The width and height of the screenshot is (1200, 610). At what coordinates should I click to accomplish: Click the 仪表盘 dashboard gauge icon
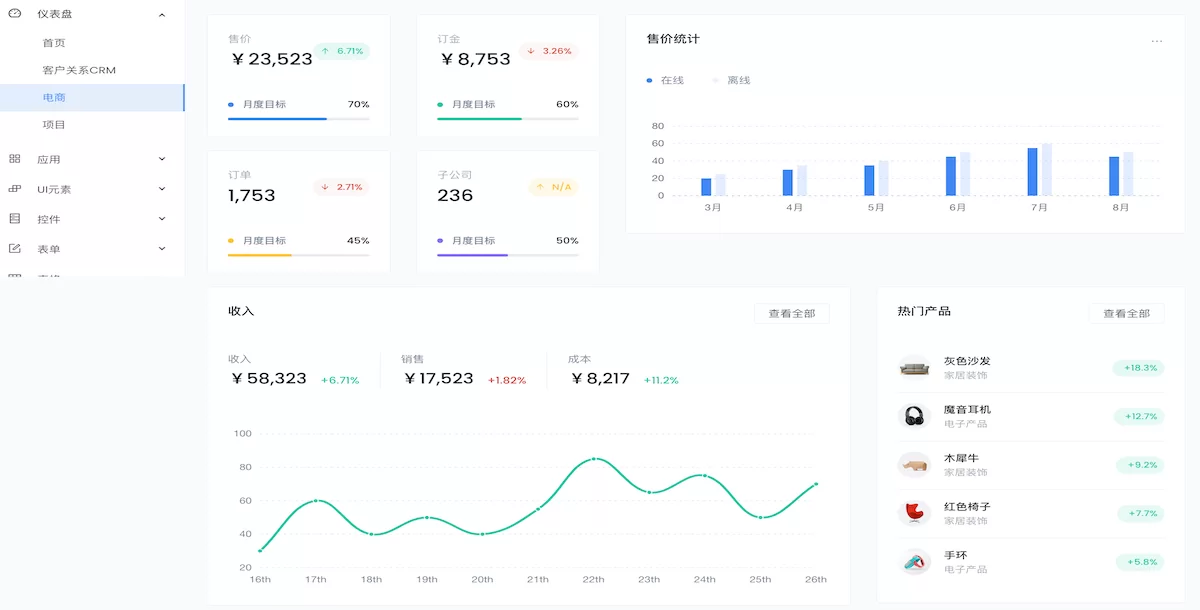pos(14,14)
